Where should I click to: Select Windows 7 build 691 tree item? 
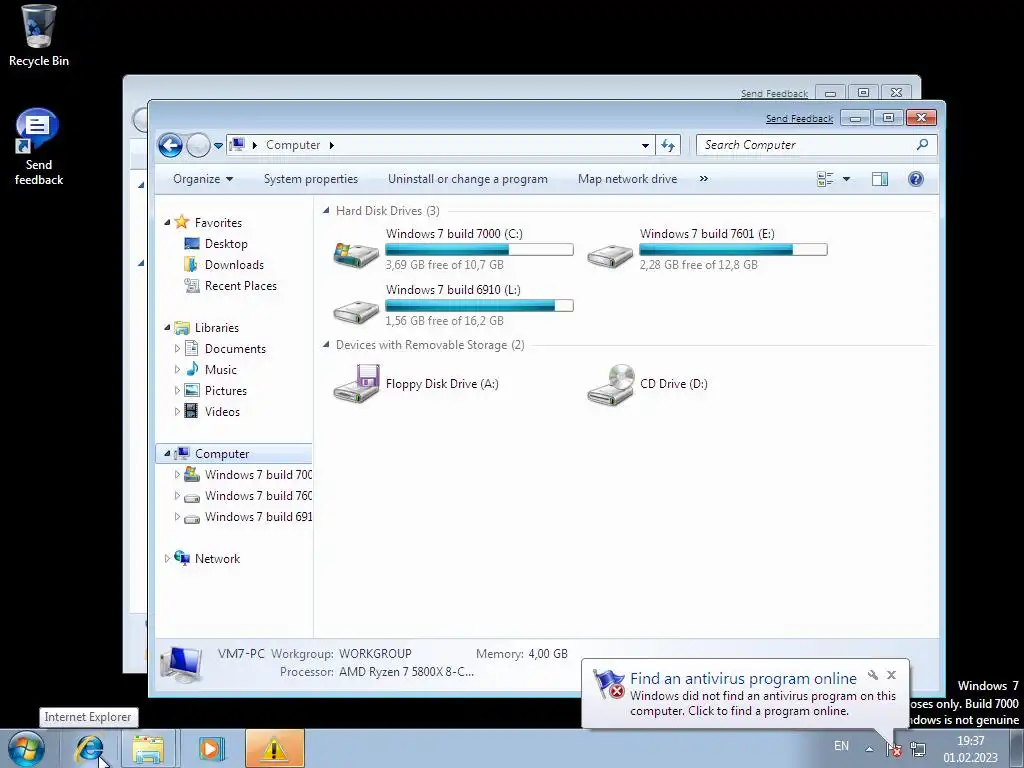(x=258, y=517)
